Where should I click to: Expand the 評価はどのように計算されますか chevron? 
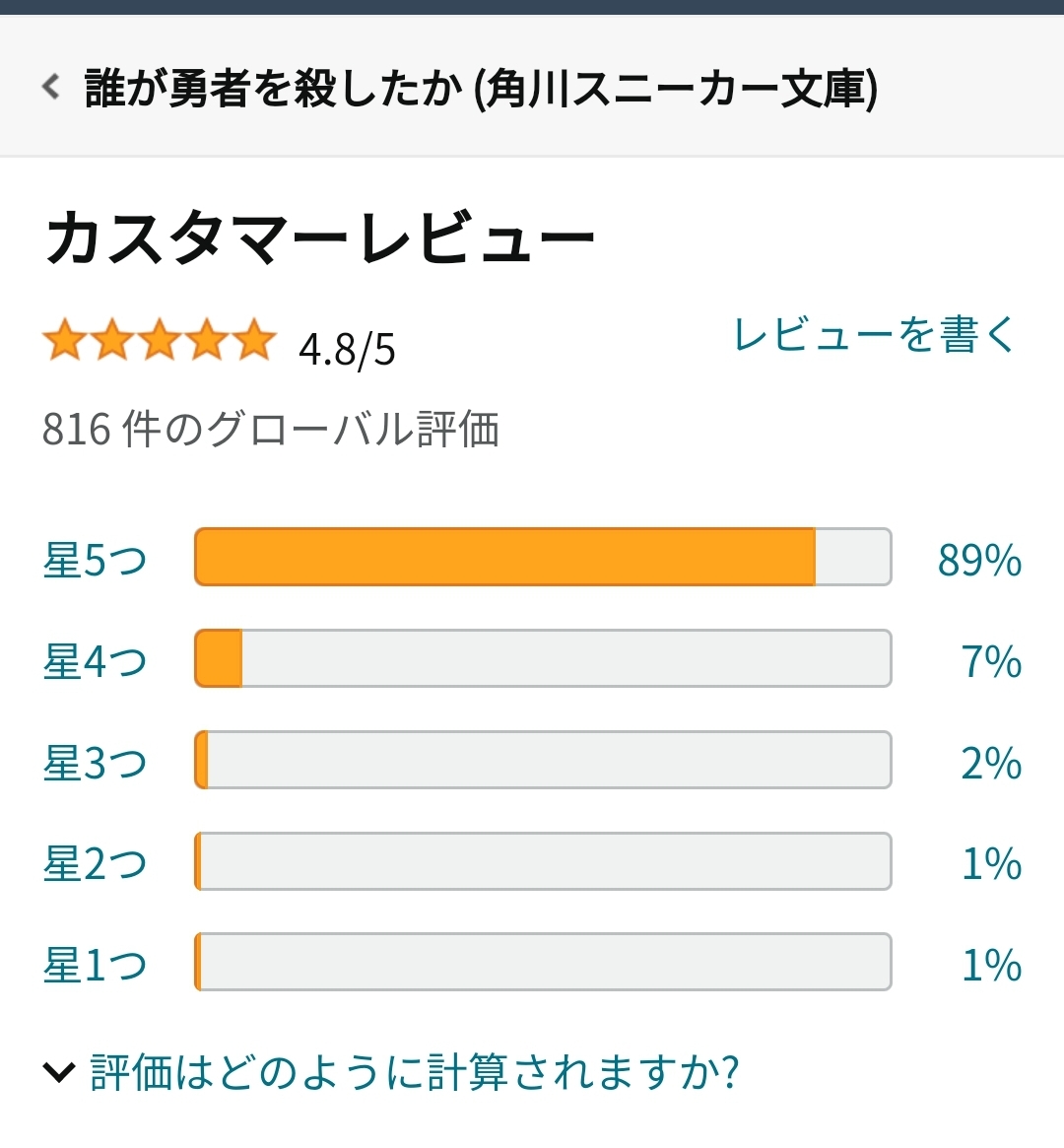coord(59,1072)
